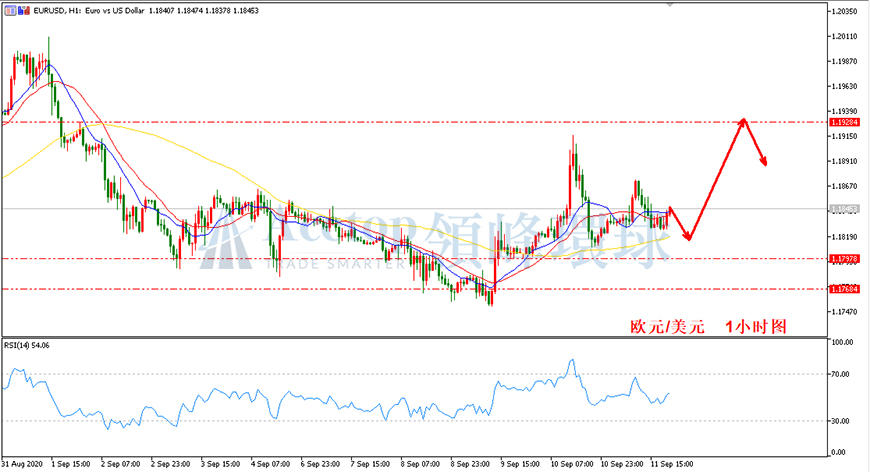Click the 1.19390 price axis value
870x472 pixels.
844,111
